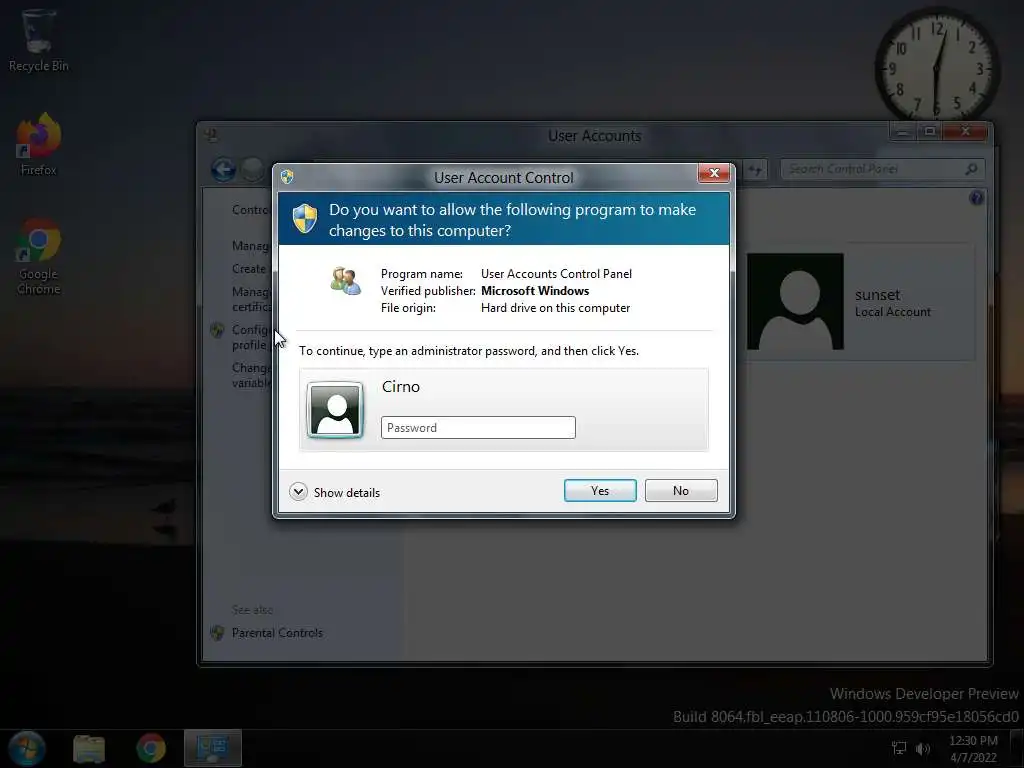Maximize the User Accounts window
This screenshot has height=768, width=1024.
click(929, 132)
